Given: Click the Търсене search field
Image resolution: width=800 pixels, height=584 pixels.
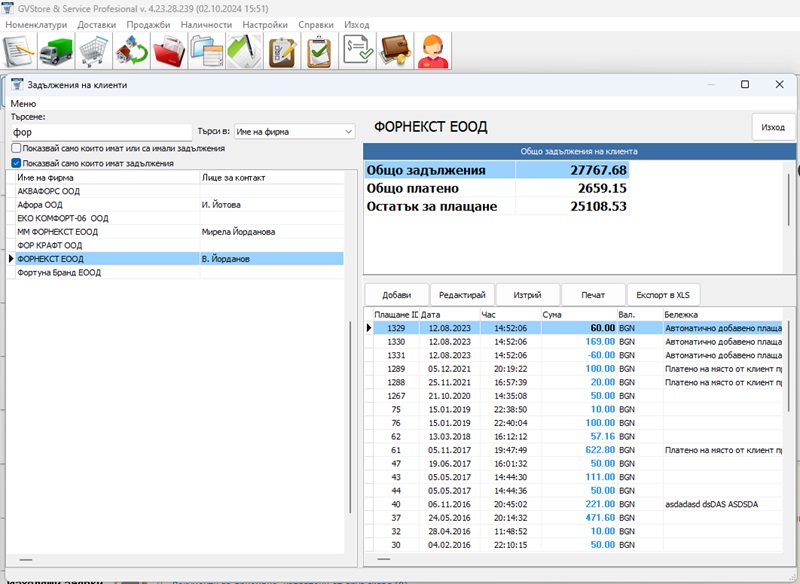Looking at the screenshot, I should click(x=102, y=132).
